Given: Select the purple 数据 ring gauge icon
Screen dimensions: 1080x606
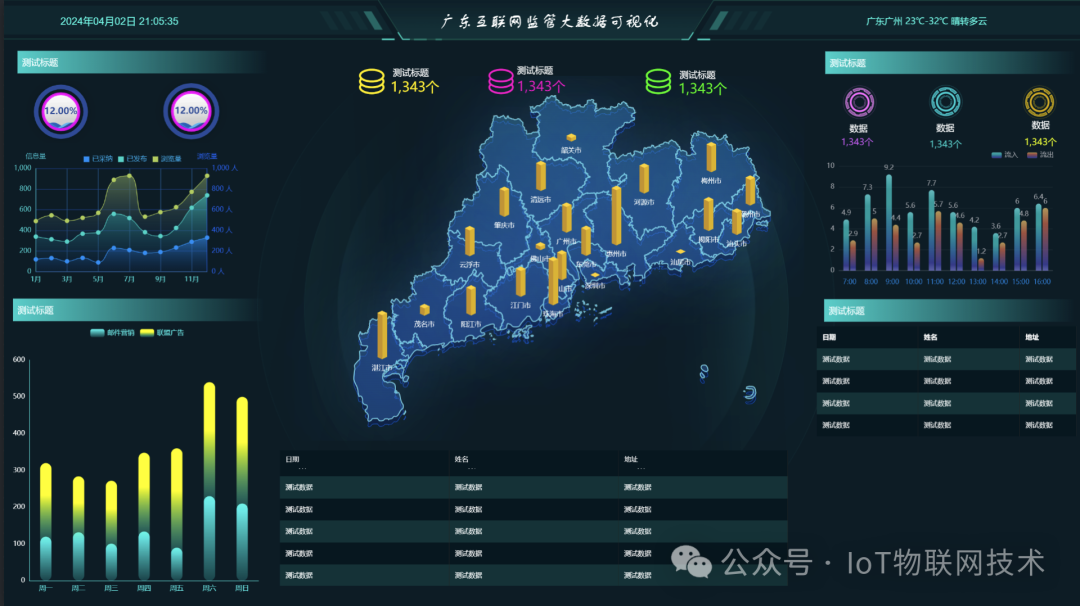Looking at the screenshot, I should (x=858, y=101).
